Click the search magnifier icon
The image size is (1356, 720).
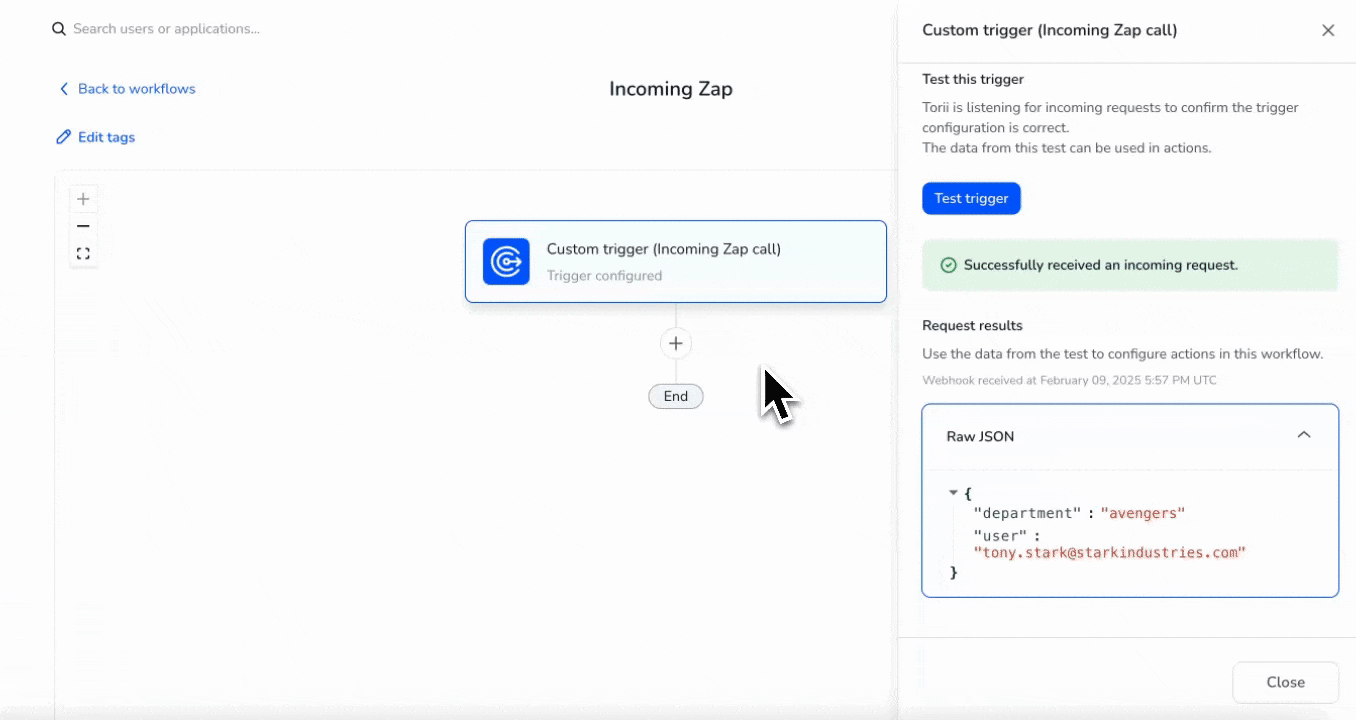[x=59, y=29]
